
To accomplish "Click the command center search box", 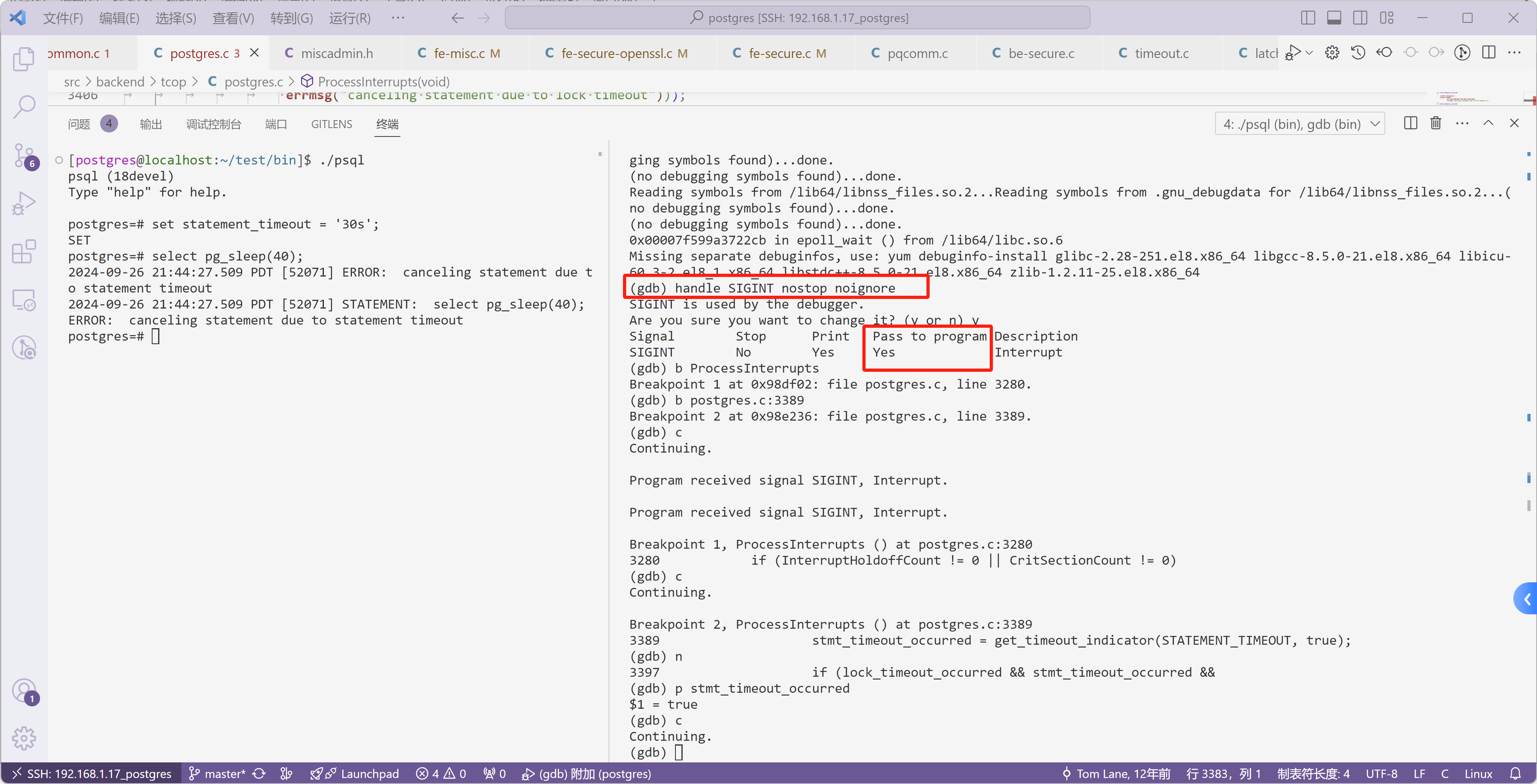I will pos(797,18).
